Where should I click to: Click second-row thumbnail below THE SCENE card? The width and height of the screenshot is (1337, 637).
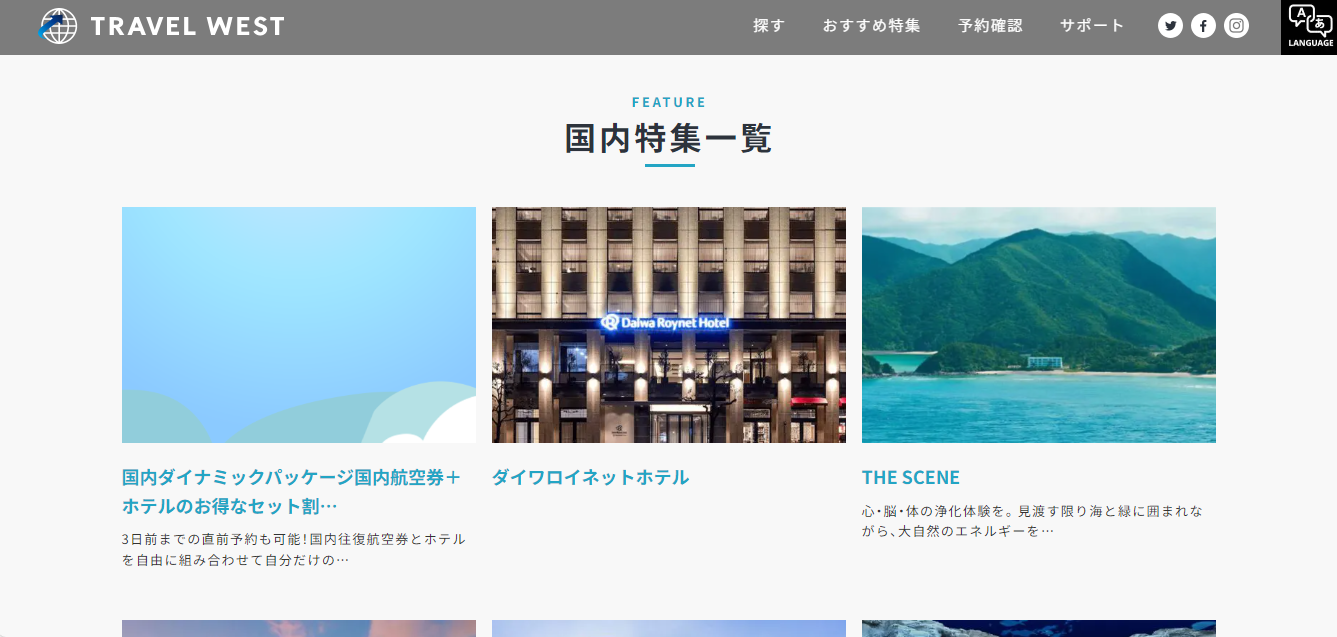point(1038,628)
